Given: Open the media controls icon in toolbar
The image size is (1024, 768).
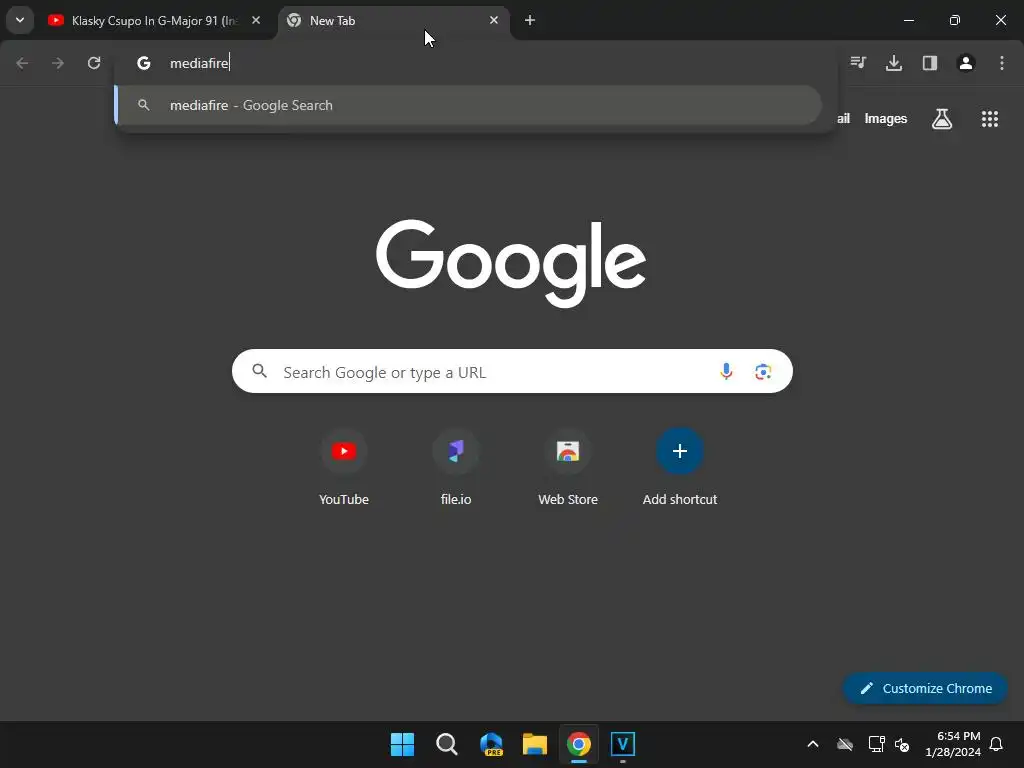Looking at the screenshot, I should (858, 63).
